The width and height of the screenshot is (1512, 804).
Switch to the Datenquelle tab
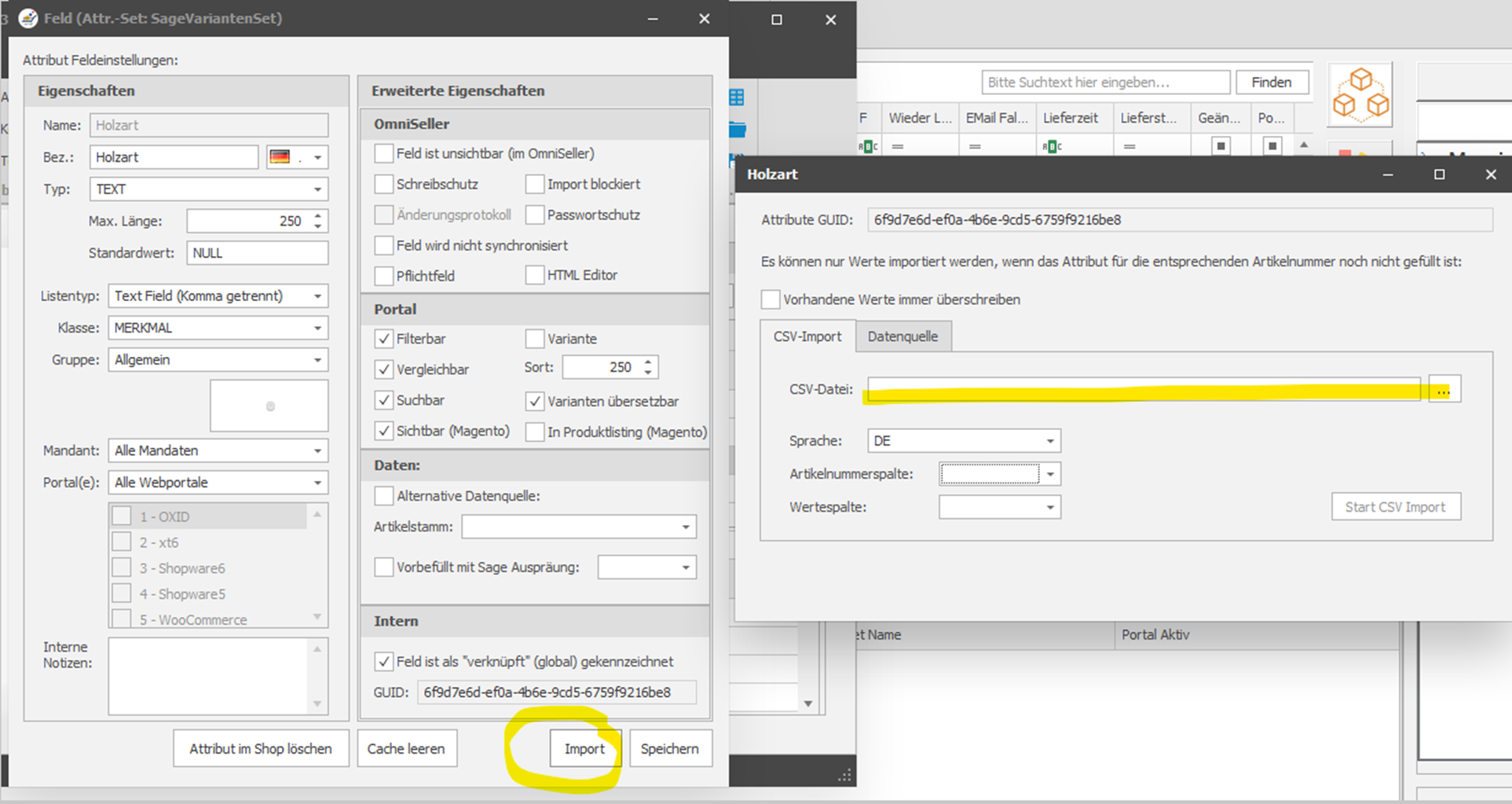(x=902, y=336)
